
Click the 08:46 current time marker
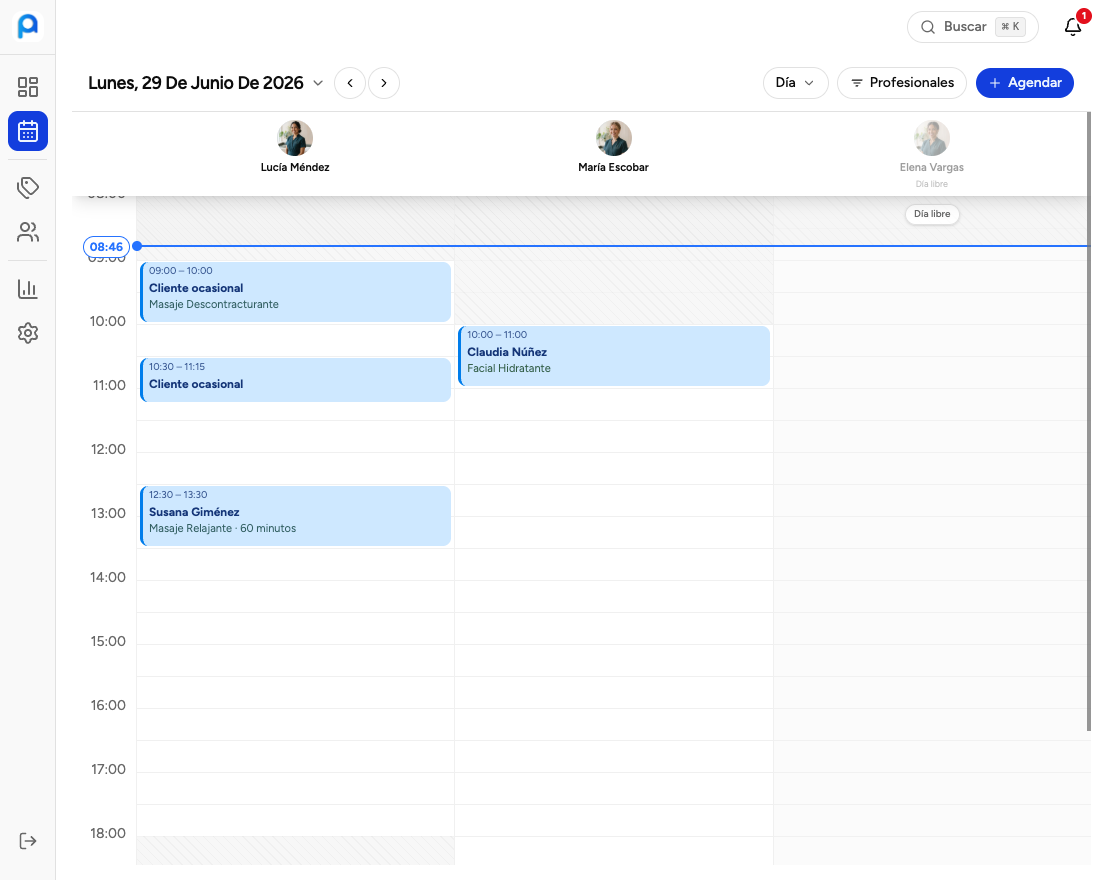tap(107, 246)
